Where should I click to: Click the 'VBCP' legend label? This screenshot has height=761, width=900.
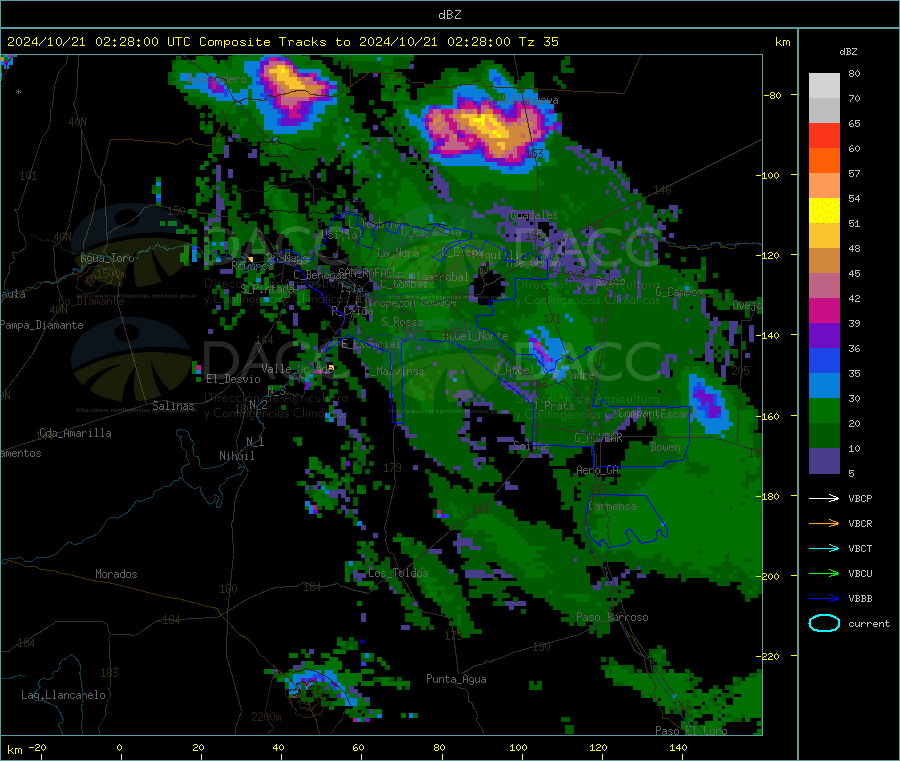(x=860, y=499)
